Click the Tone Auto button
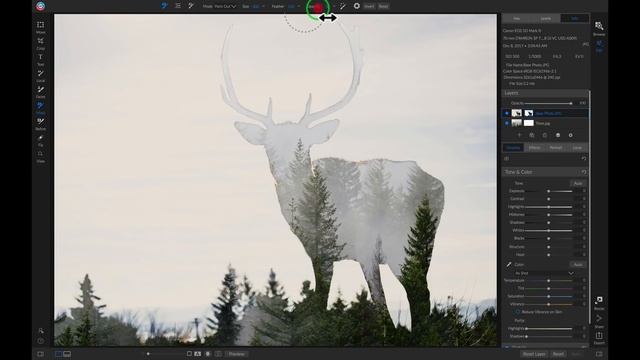 tap(578, 183)
